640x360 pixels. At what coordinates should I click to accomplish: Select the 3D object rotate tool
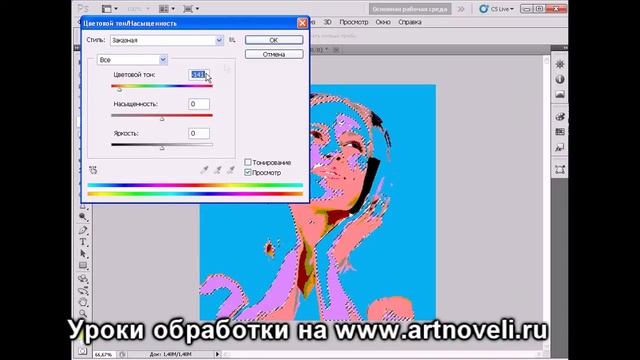point(83,279)
